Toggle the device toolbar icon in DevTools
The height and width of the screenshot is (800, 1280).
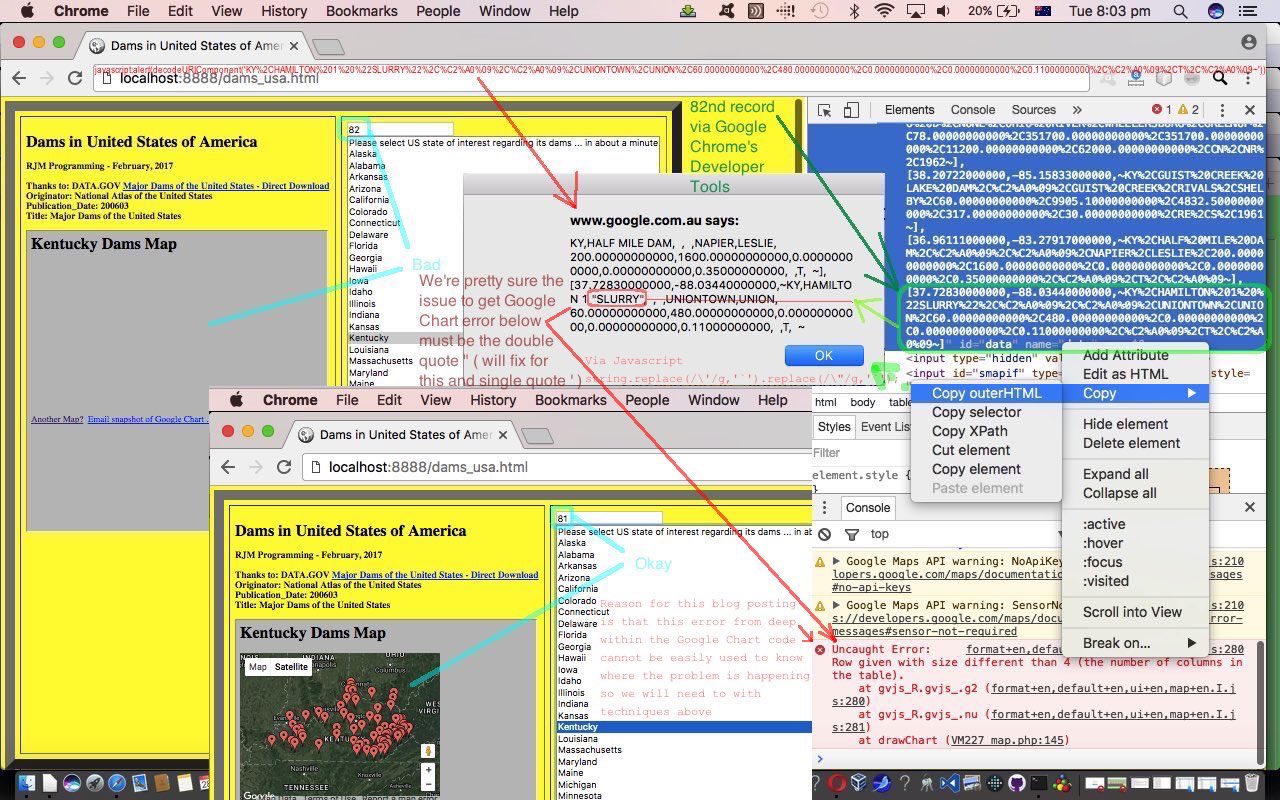pos(851,110)
